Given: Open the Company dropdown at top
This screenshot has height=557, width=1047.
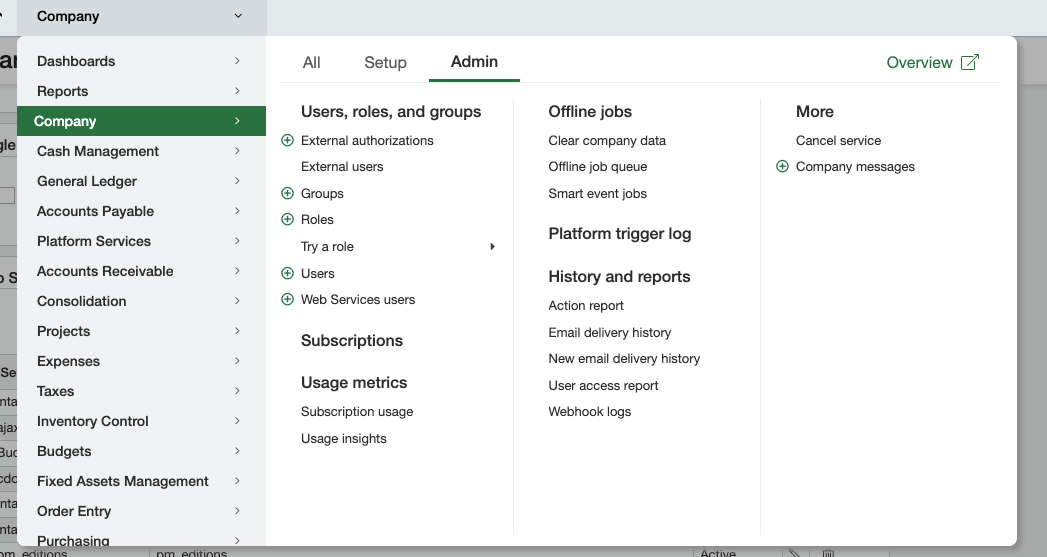Looking at the screenshot, I should 141,17.
